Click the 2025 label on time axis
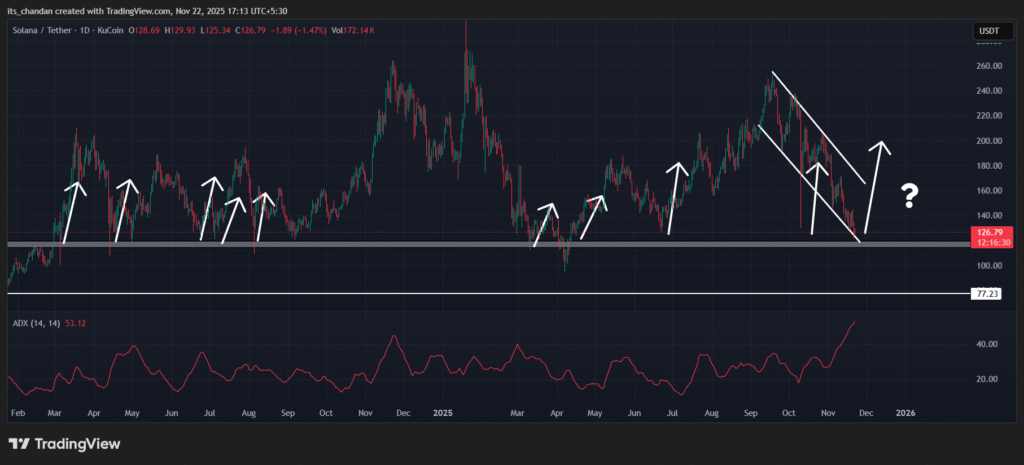Viewport: 1024px width, 465px height. click(443, 413)
